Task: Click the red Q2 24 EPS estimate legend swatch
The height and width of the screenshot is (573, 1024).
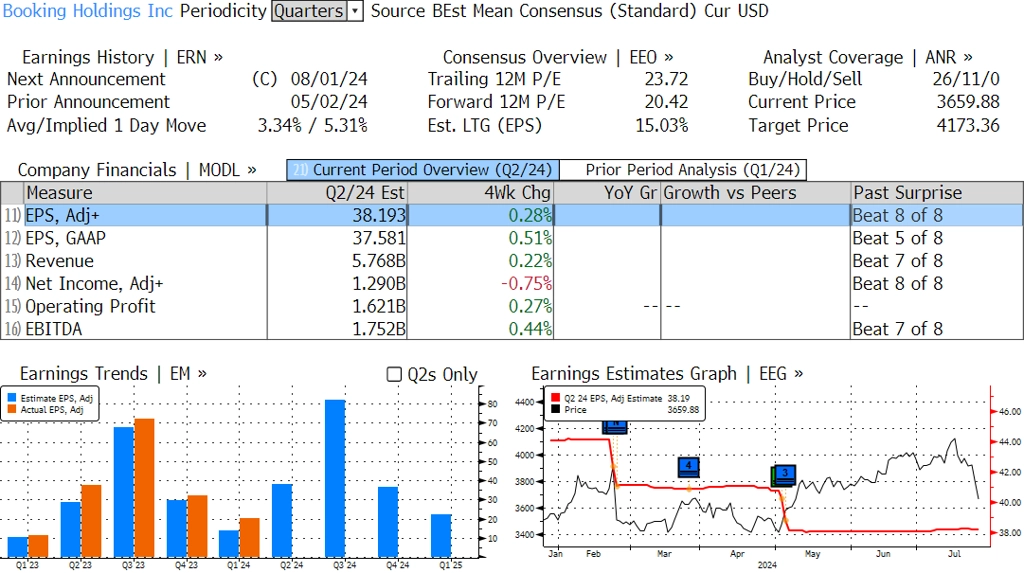Action: [555, 398]
